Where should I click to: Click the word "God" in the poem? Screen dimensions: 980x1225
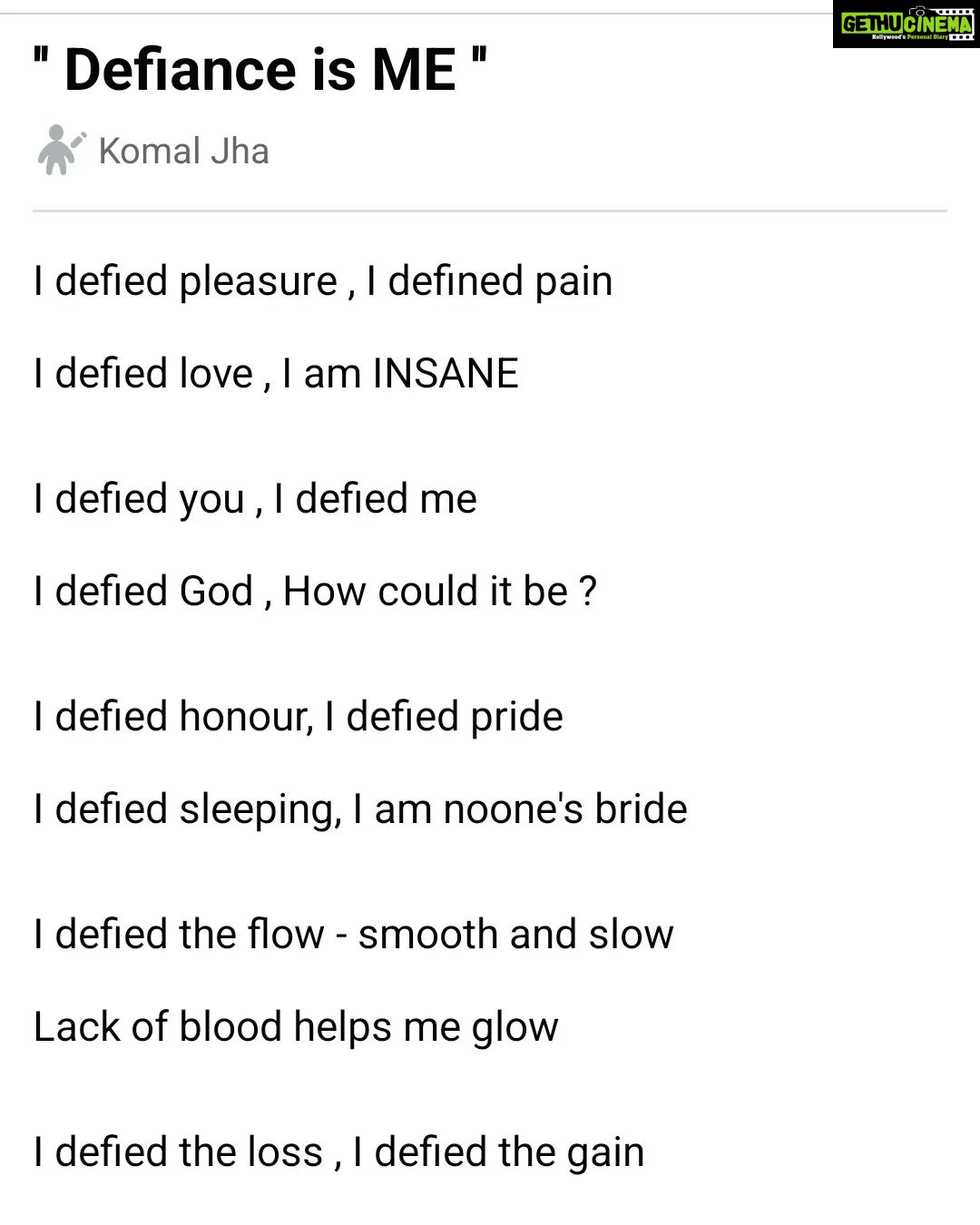point(216,592)
